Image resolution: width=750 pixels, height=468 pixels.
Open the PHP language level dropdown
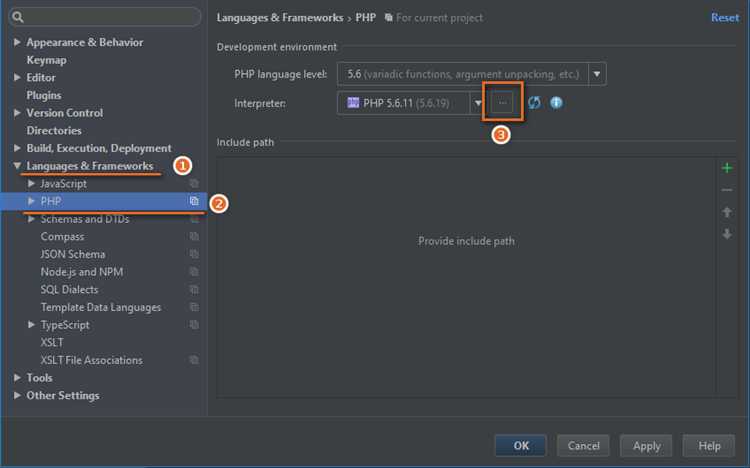click(597, 74)
